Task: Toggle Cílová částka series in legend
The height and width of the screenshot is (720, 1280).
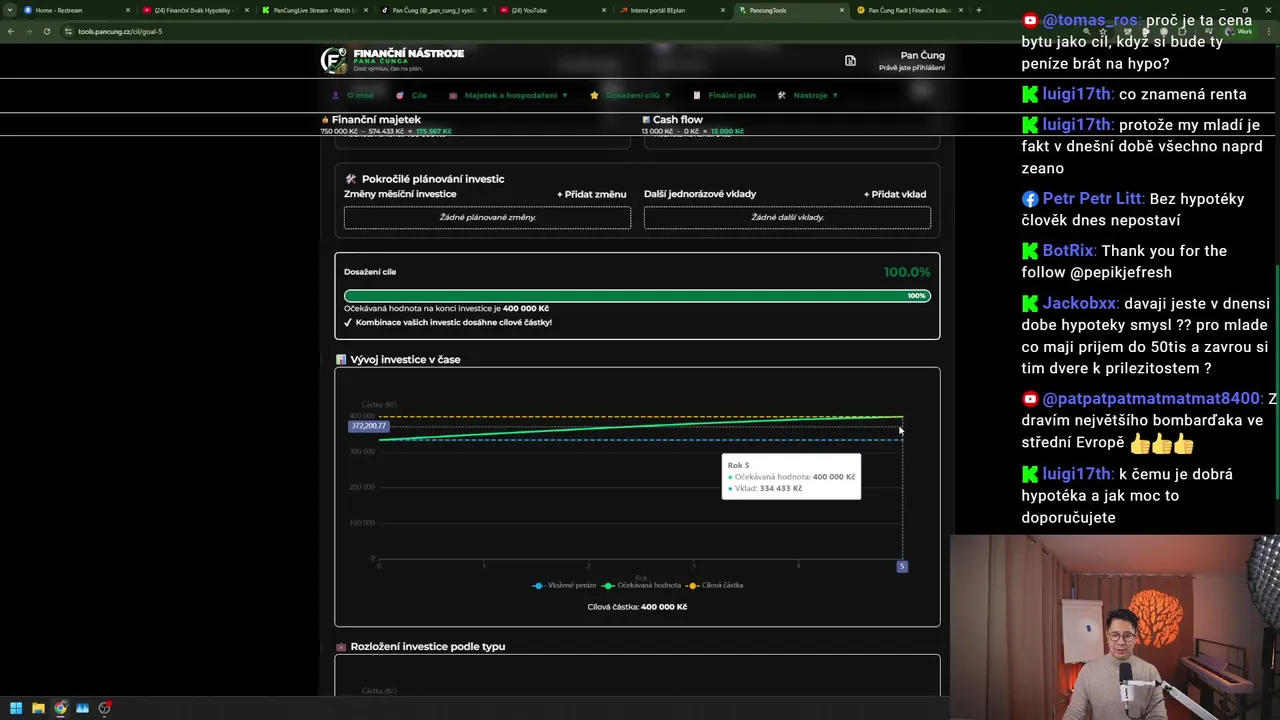Action: point(715,585)
